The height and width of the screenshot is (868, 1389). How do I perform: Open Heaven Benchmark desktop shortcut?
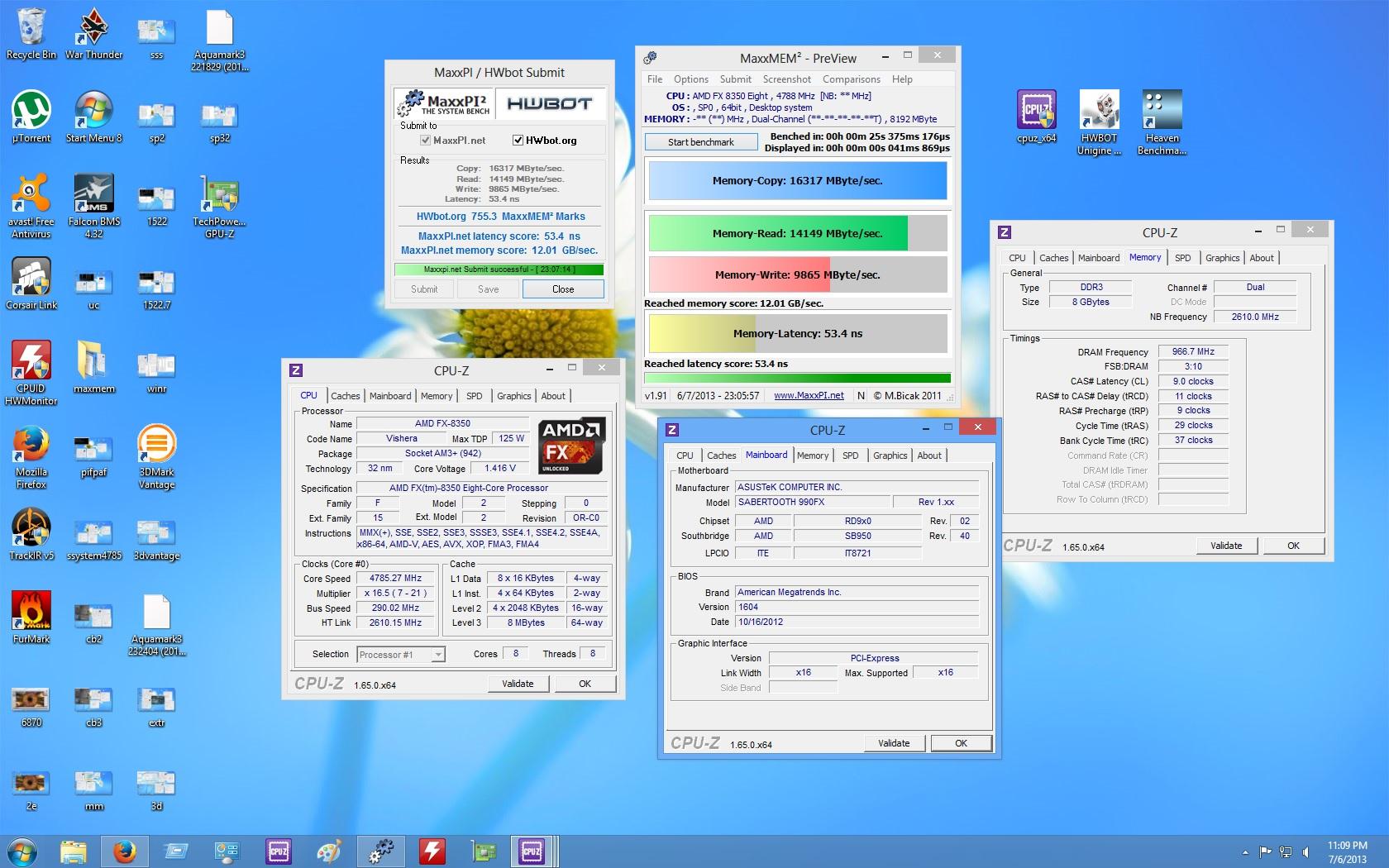[x=1162, y=122]
